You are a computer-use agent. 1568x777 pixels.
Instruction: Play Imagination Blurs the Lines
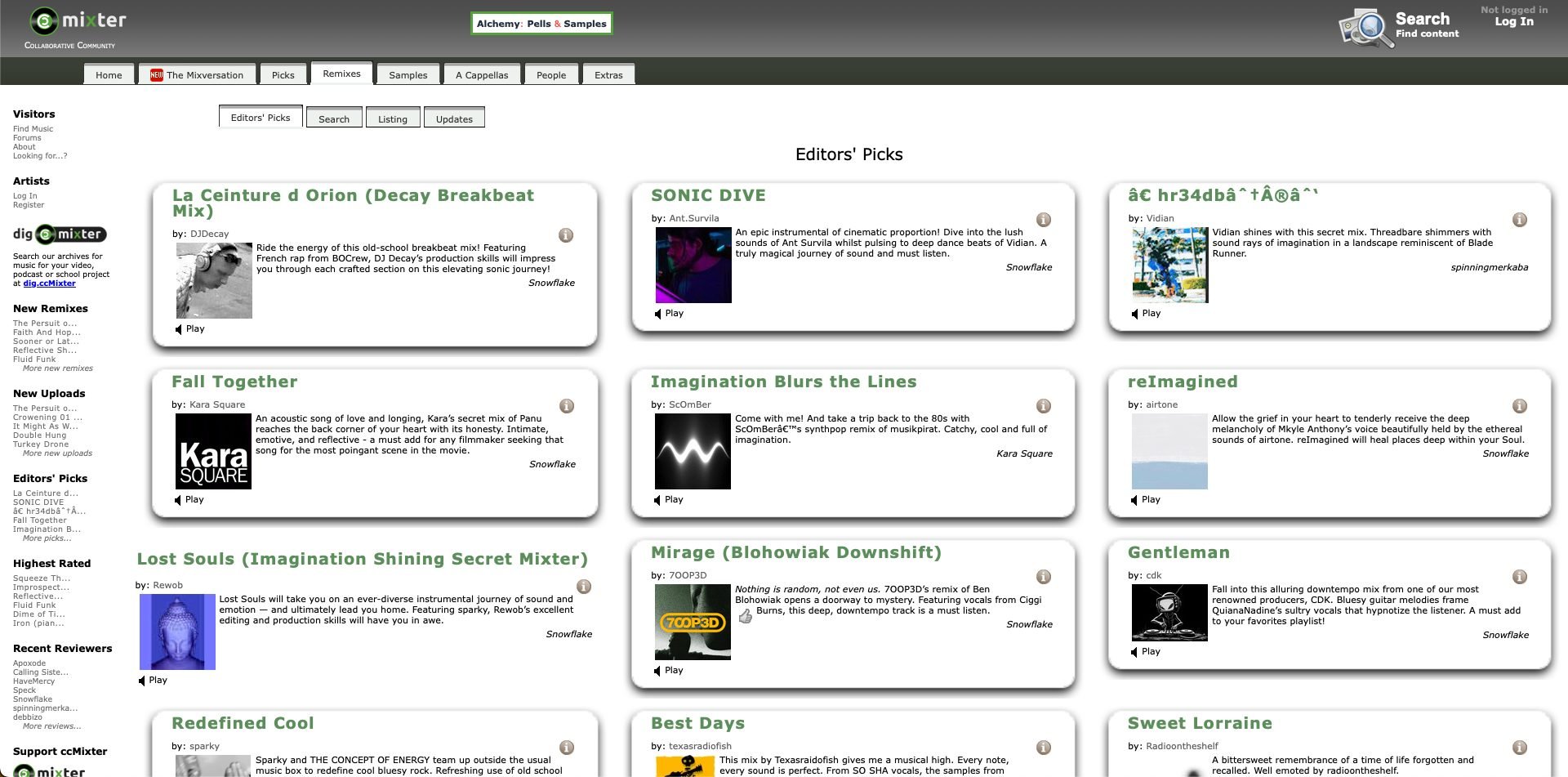[668, 499]
